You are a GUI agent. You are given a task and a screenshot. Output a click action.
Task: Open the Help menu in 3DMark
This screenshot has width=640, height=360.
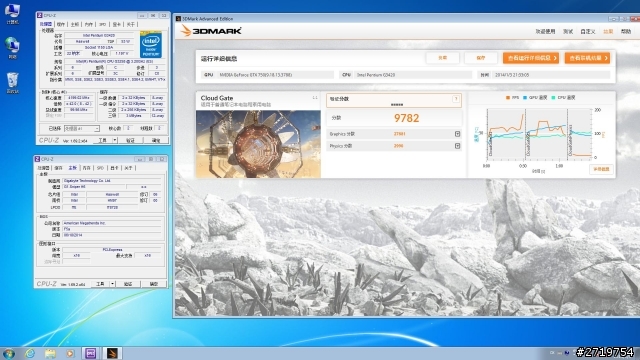tap(626, 31)
